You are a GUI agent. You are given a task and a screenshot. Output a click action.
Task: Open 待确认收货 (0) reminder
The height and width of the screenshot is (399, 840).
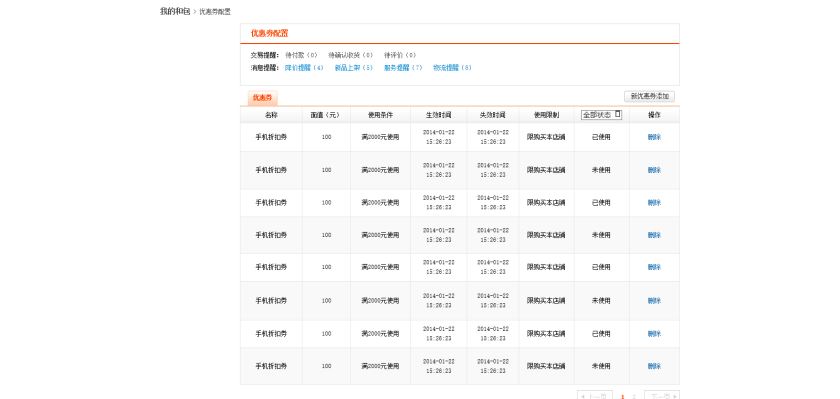pyautogui.click(x=350, y=55)
